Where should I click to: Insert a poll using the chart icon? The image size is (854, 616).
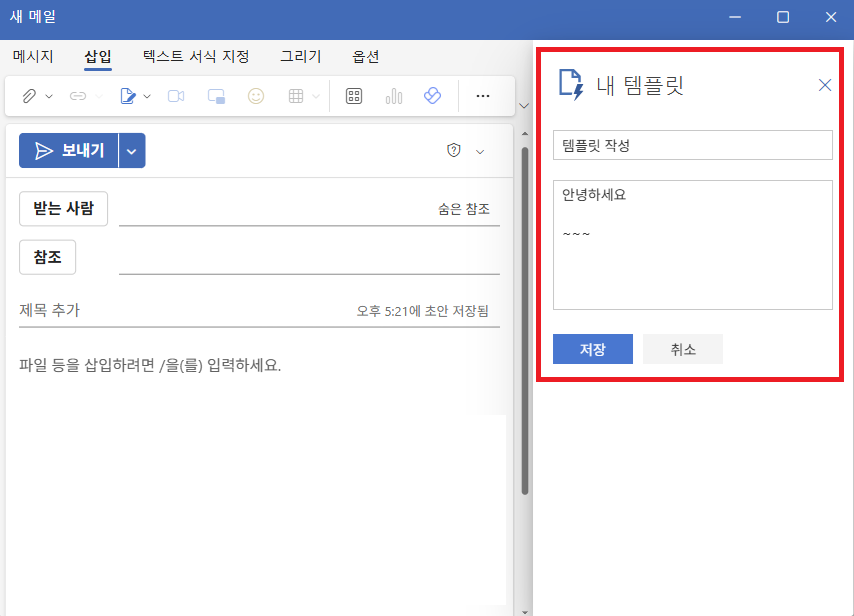[393, 95]
